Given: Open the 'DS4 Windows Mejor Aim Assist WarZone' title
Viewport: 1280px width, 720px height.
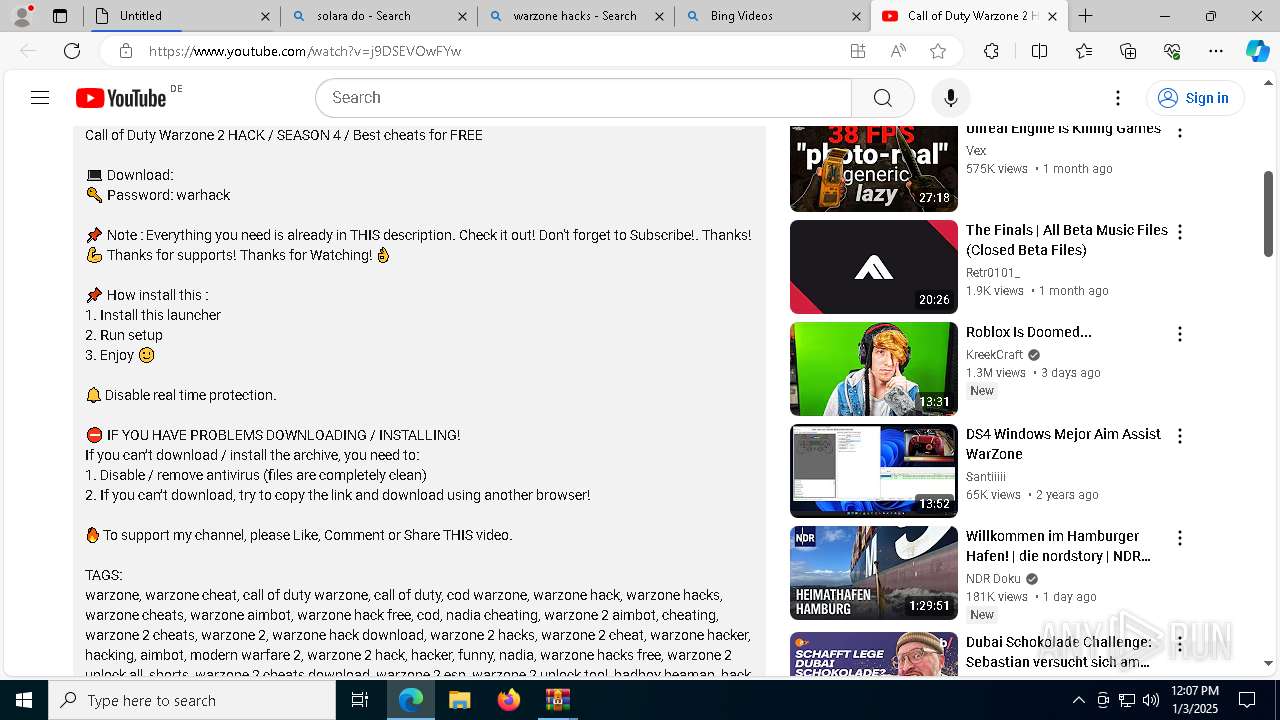Looking at the screenshot, I should point(1063,444).
